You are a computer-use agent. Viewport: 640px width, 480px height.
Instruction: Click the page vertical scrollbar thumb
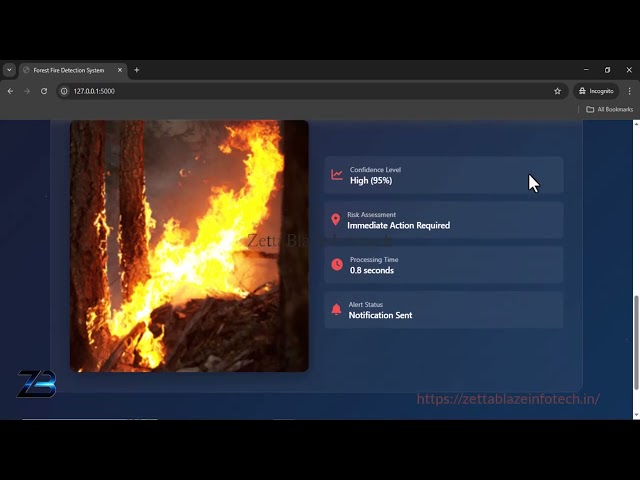coord(636,343)
